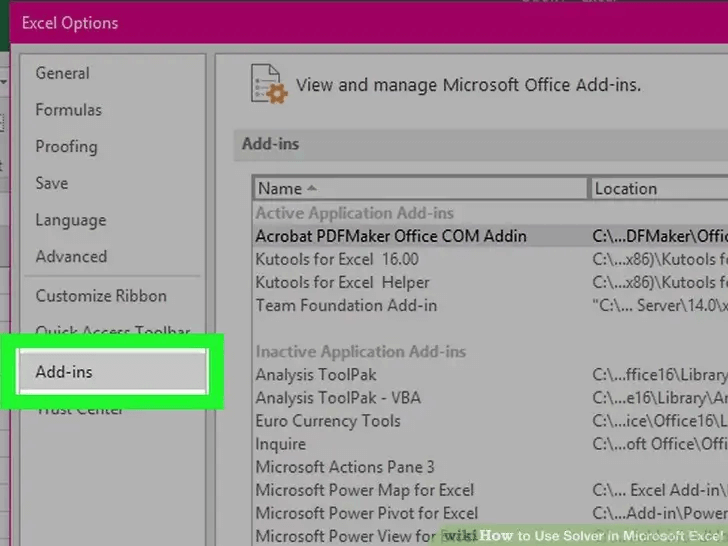Open the Language settings category
Viewport: 728px width, 546px height.
tap(71, 220)
